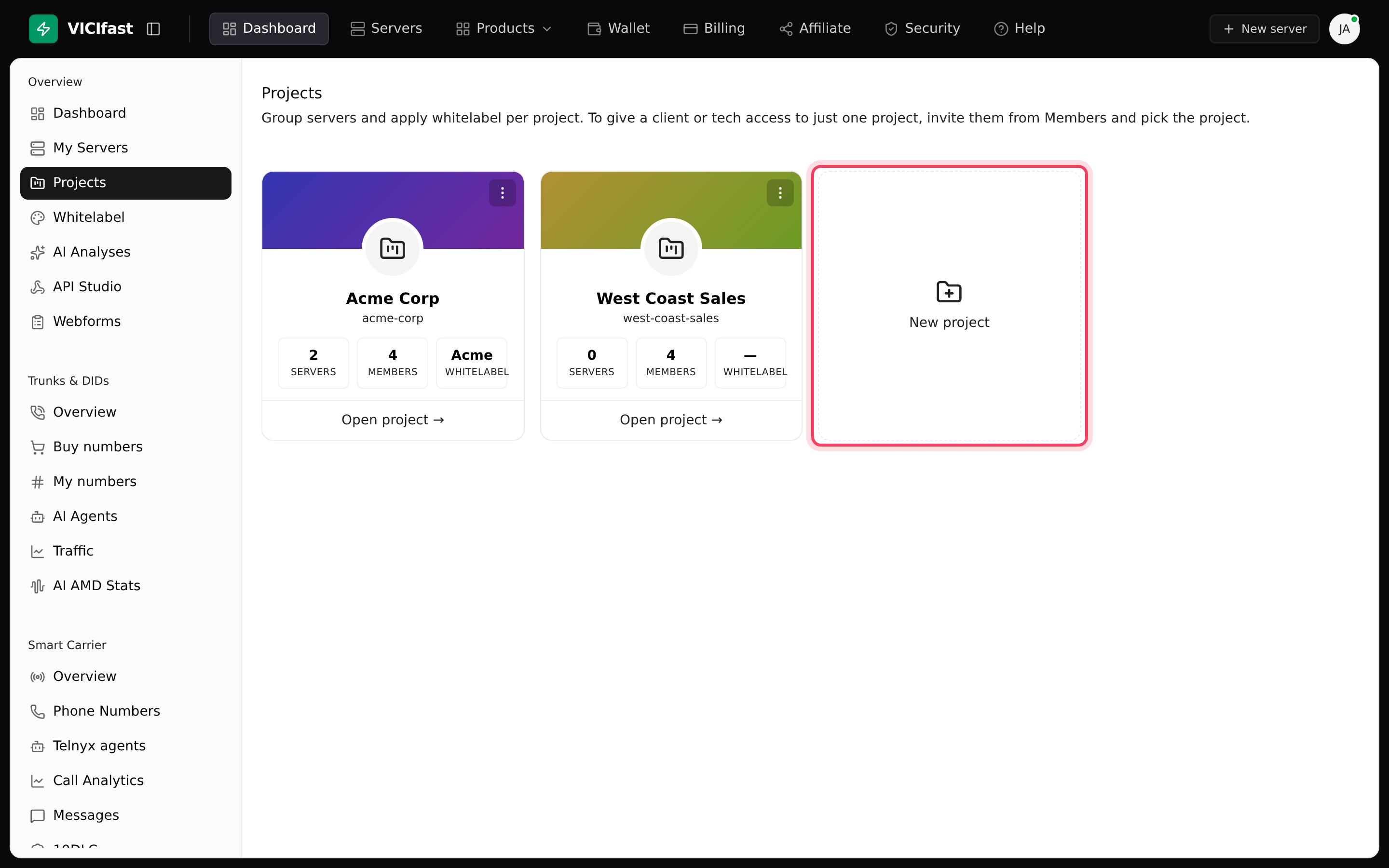Image resolution: width=1389 pixels, height=868 pixels.
Task: Toggle the sidebar collapse icon
Action: click(x=153, y=29)
